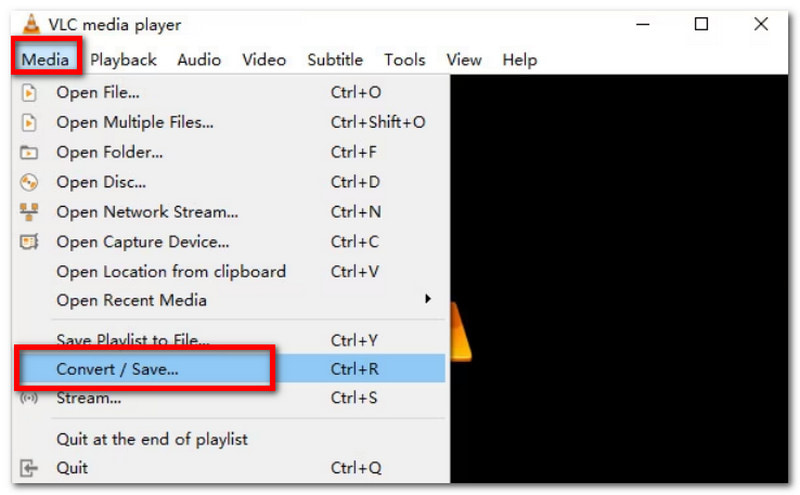Choose Stream... from the Media menu
This screenshot has height=495, width=800.
(x=231, y=398)
